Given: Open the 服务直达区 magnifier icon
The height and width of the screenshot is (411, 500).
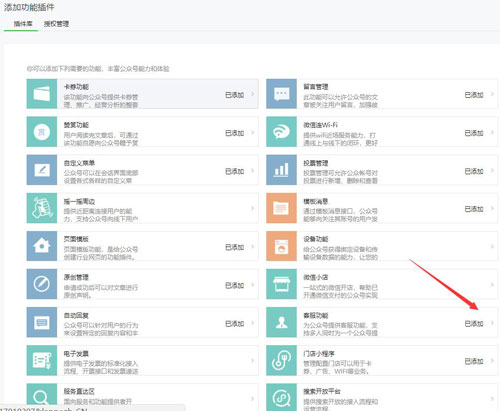Looking at the screenshot, I should pos(42,397).
